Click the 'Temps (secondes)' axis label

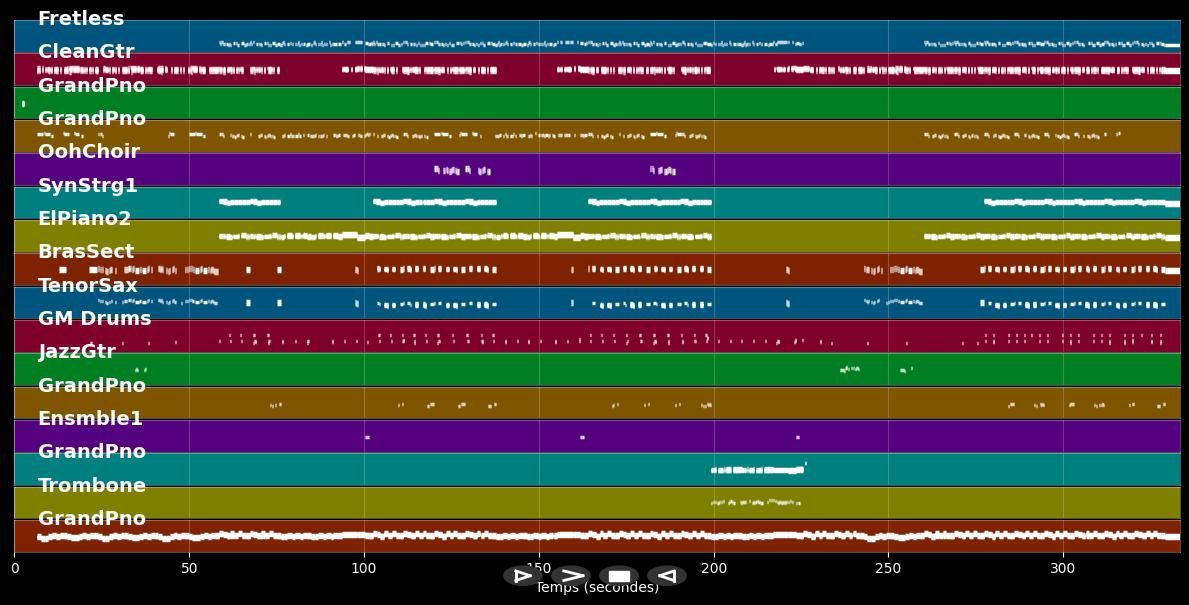point(597,589)
